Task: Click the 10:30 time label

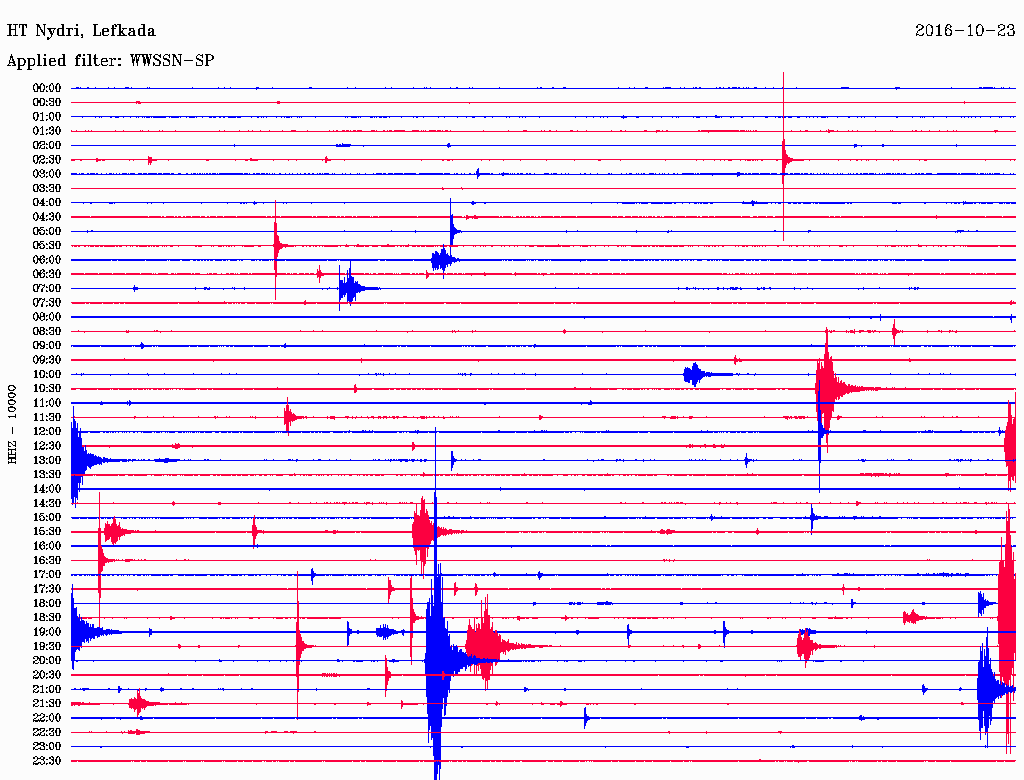Action: (x=47, y=389)
